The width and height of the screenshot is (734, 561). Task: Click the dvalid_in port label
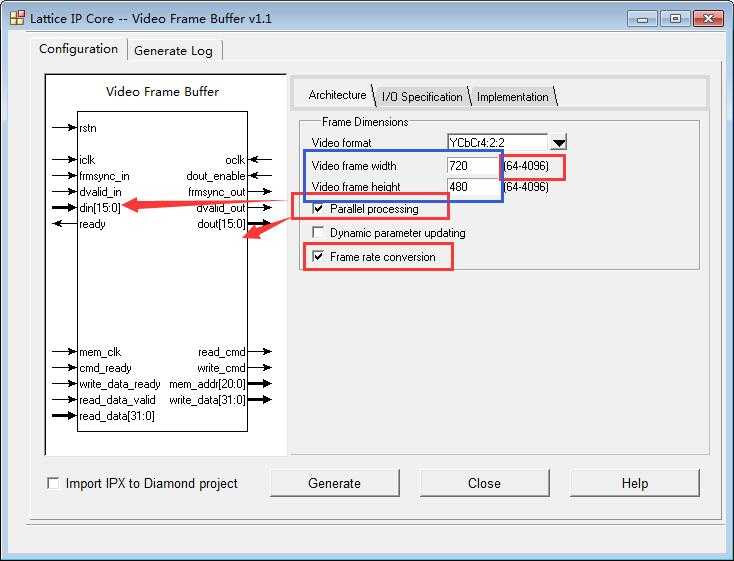[100, 192]
